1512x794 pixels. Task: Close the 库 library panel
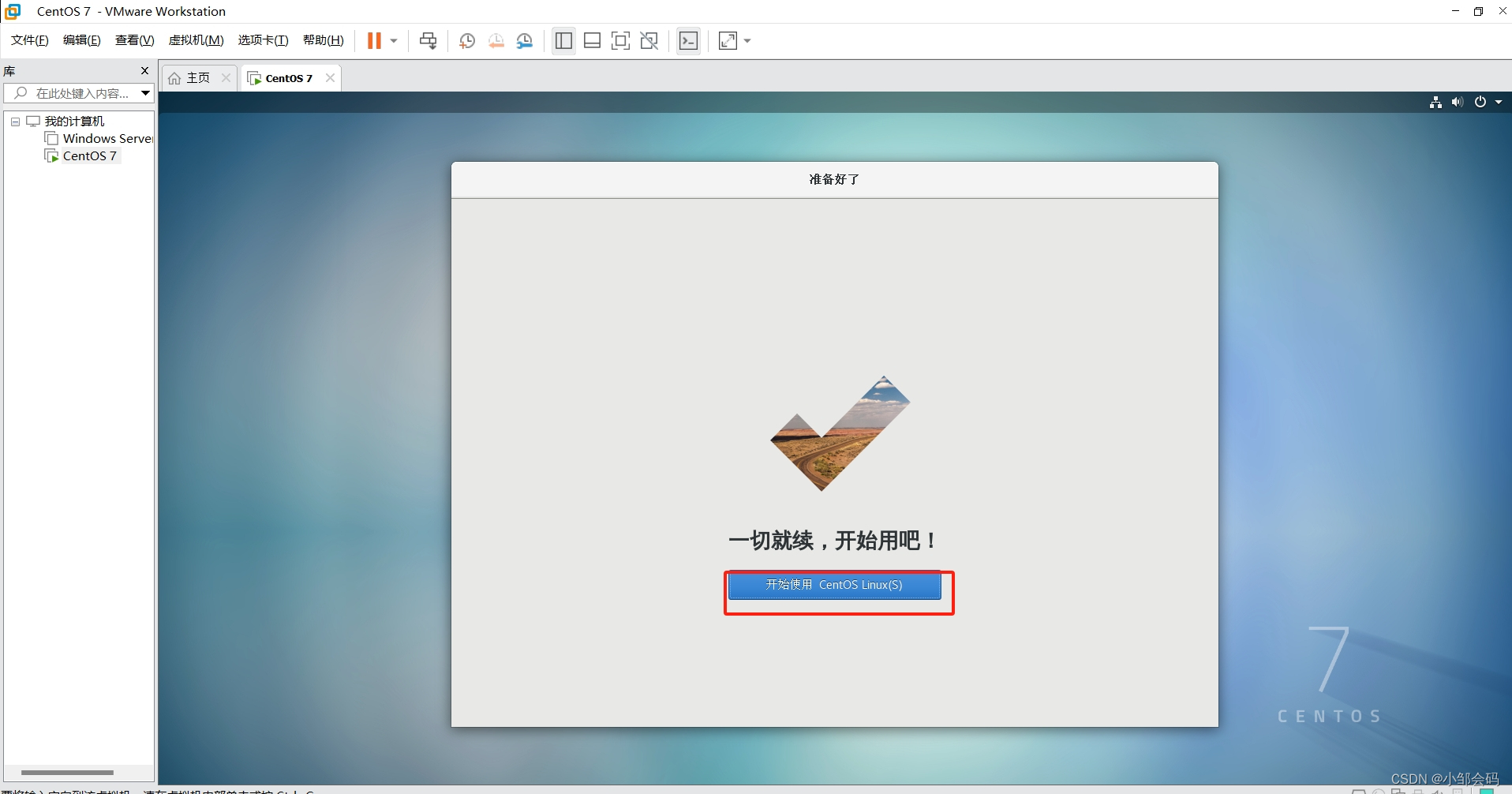(144, 71)
